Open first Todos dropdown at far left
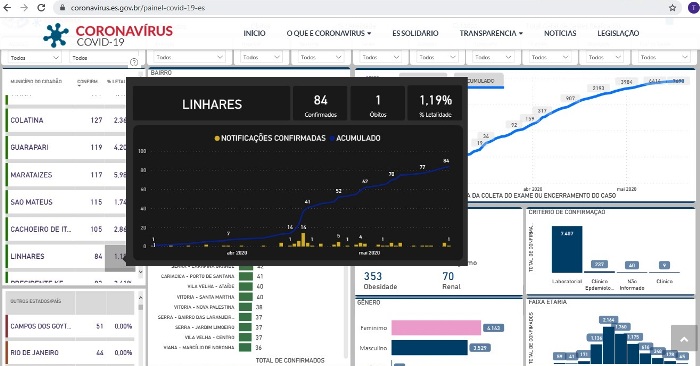Viewport: 700px width, 366px height. (x=34, y=58)
